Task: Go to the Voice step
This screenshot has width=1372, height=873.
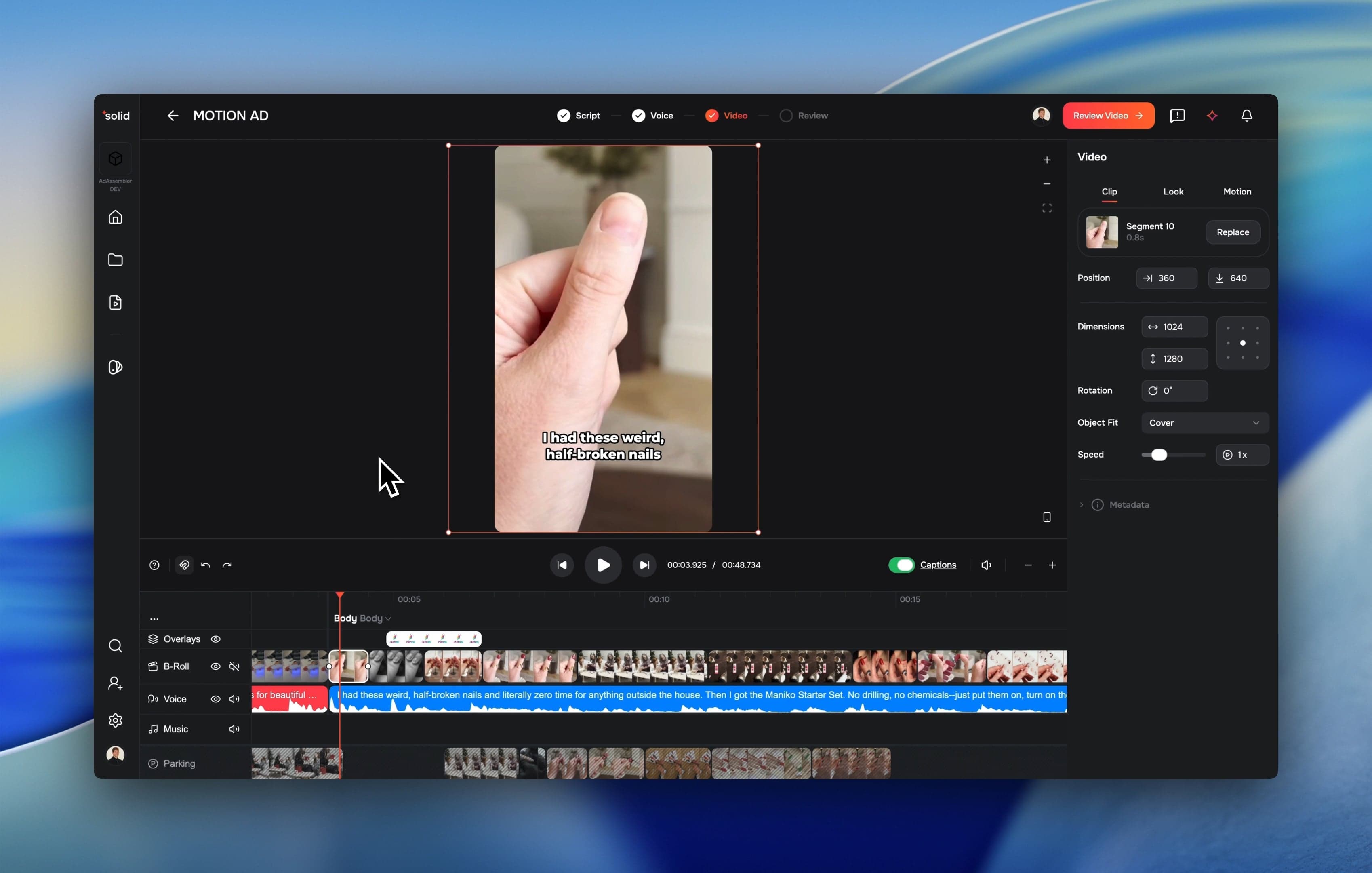Action: tap(652, 116)
